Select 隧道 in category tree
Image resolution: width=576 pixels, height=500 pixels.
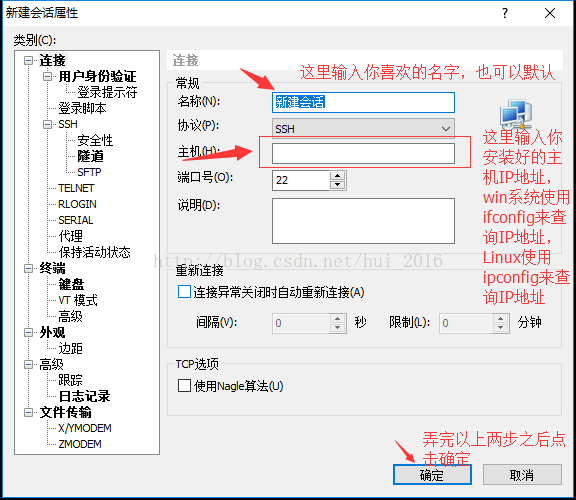coord(90,156)
